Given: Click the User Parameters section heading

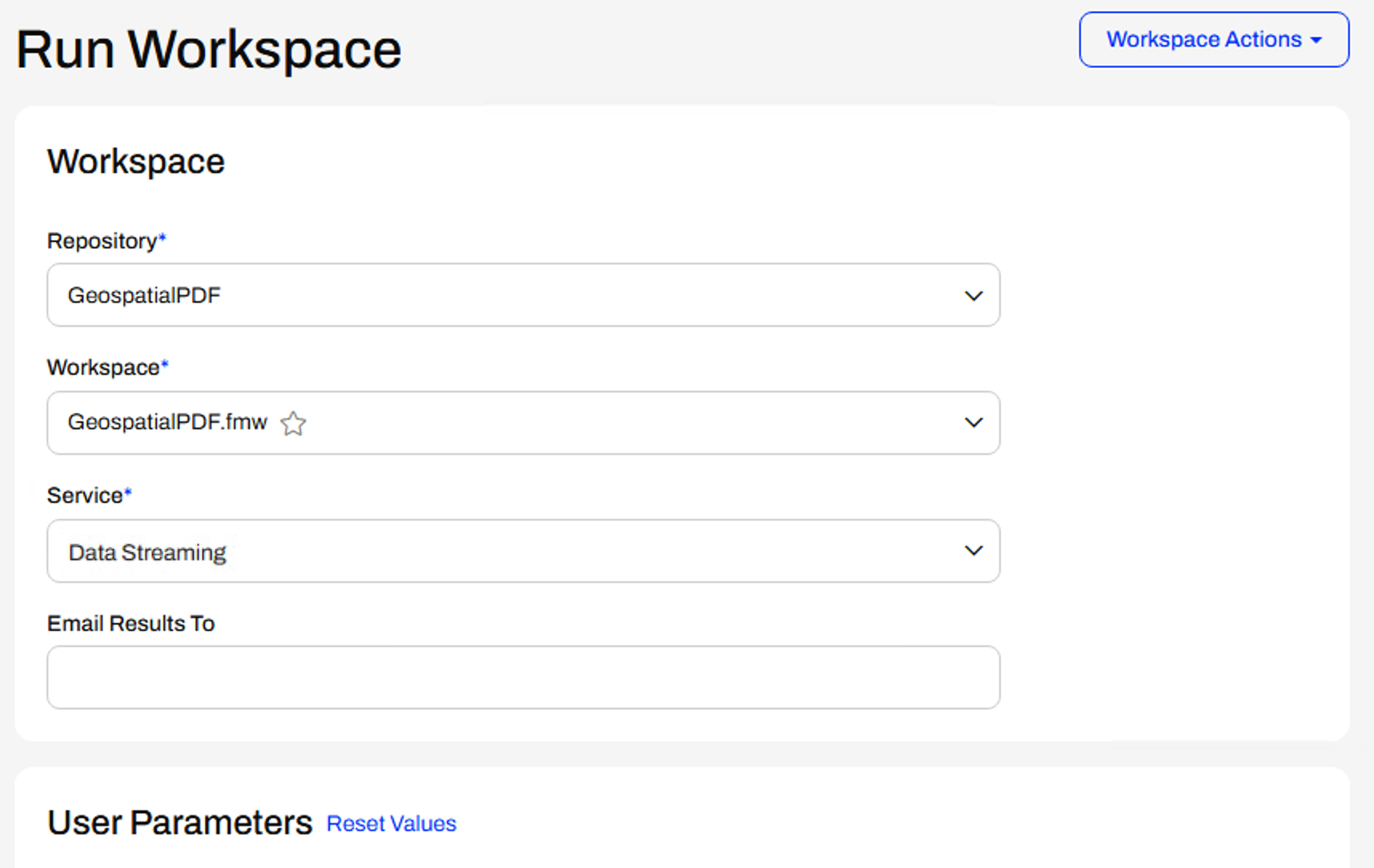Looking at the screenshot, I should [x=180, y=822].
